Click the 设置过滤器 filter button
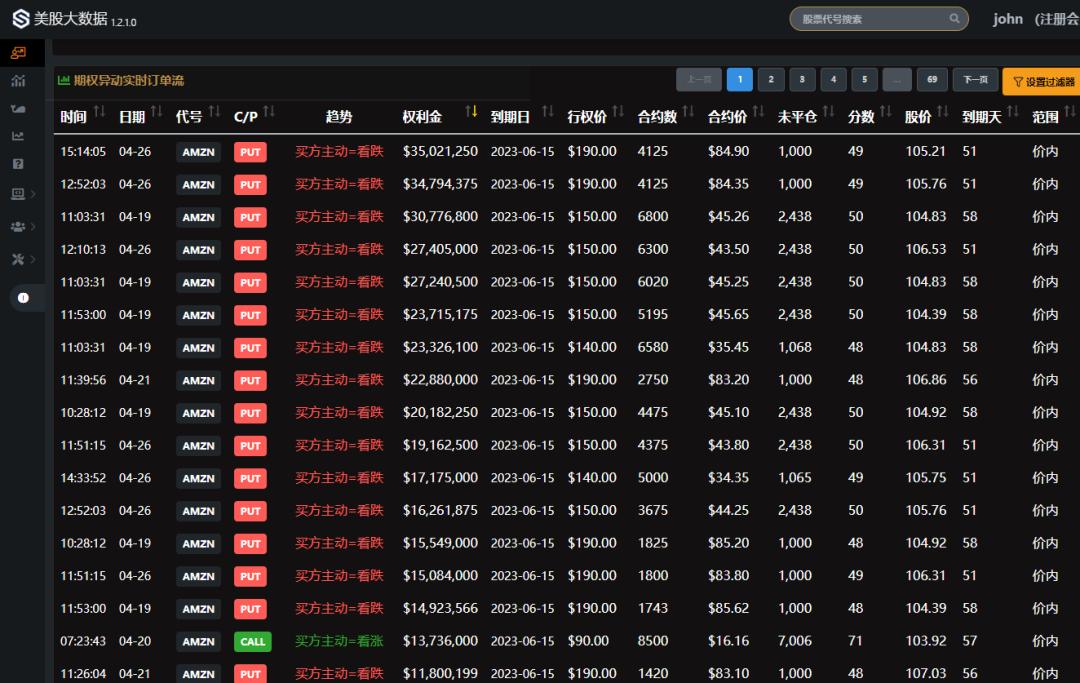The image size is (1080, 683). 1042,82
